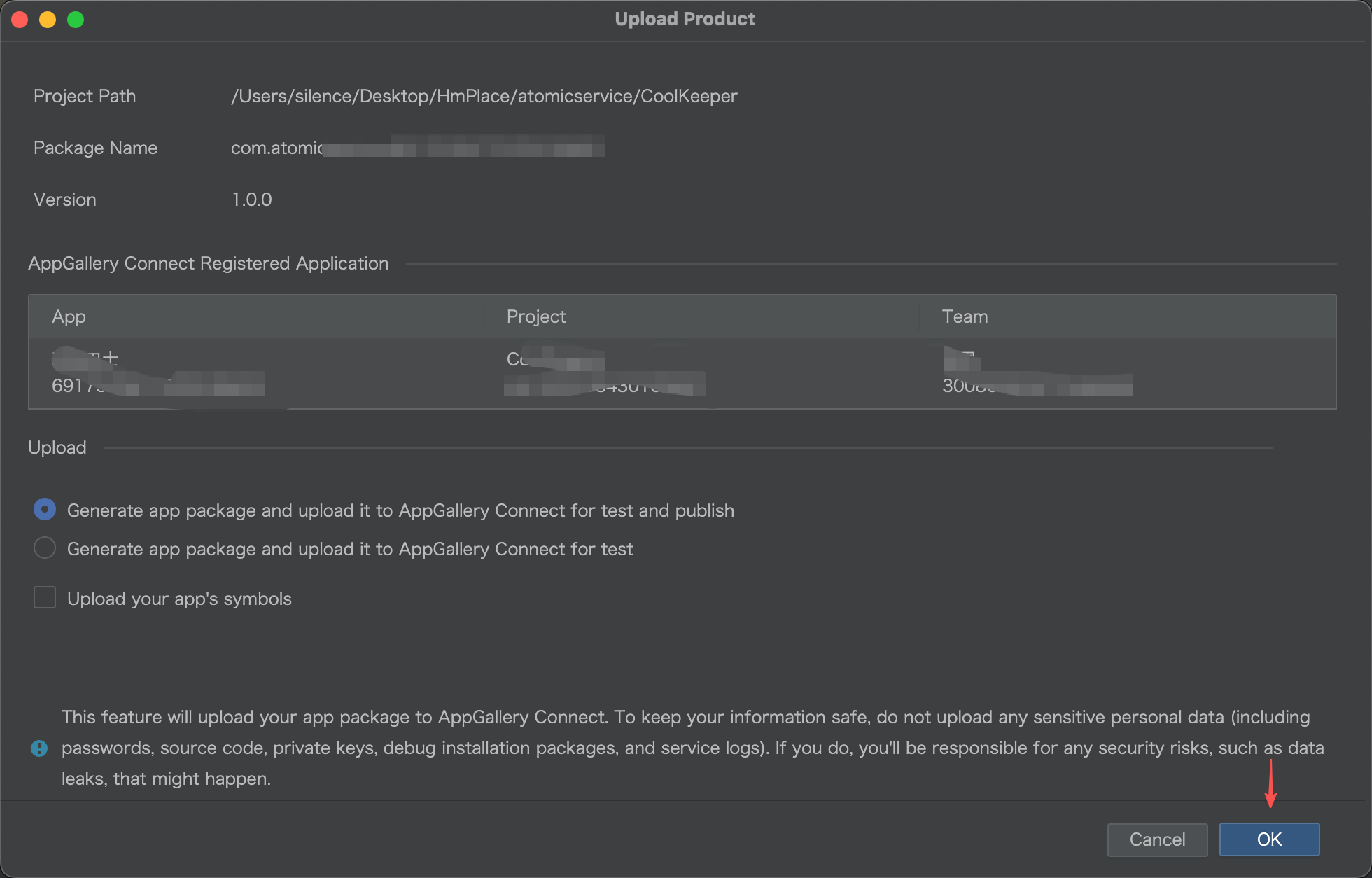Click the App column header
Image resolution: width=1372 pixels, height=878 pixels.
69,316
